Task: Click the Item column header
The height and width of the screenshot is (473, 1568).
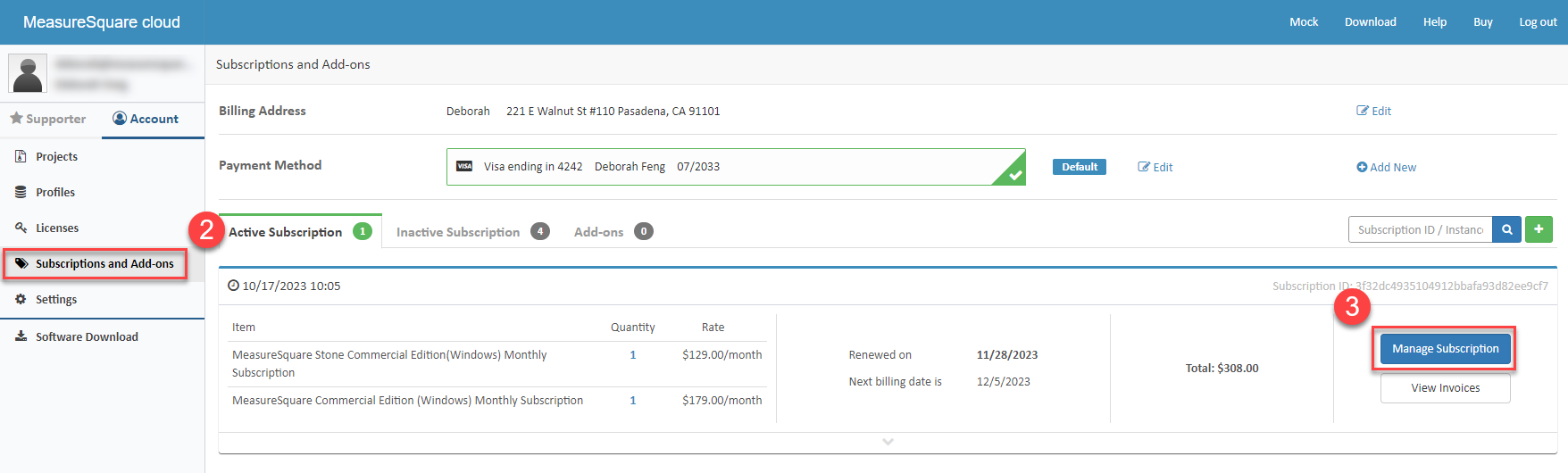Action: (244, 327)
